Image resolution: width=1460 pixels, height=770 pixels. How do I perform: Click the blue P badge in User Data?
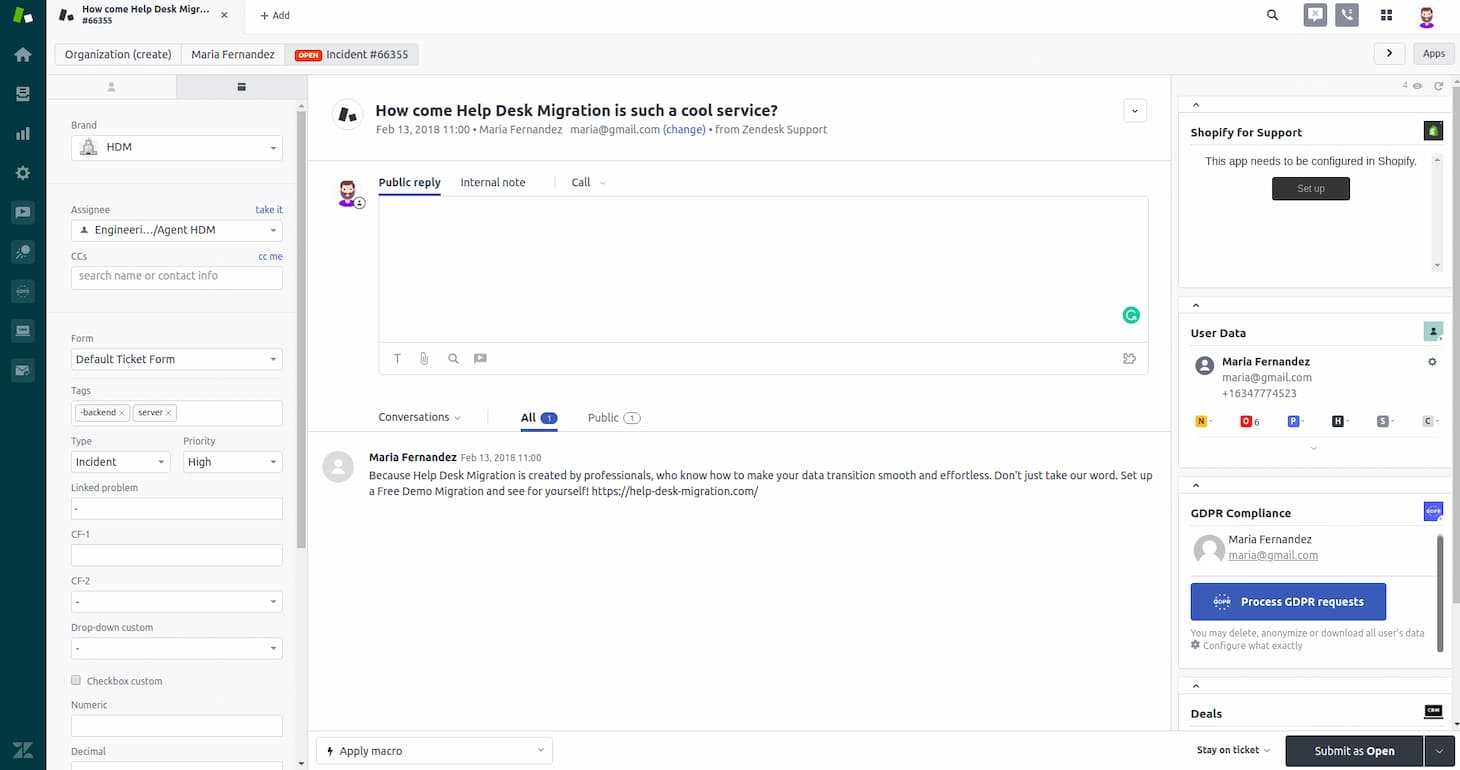point(1293,421)
